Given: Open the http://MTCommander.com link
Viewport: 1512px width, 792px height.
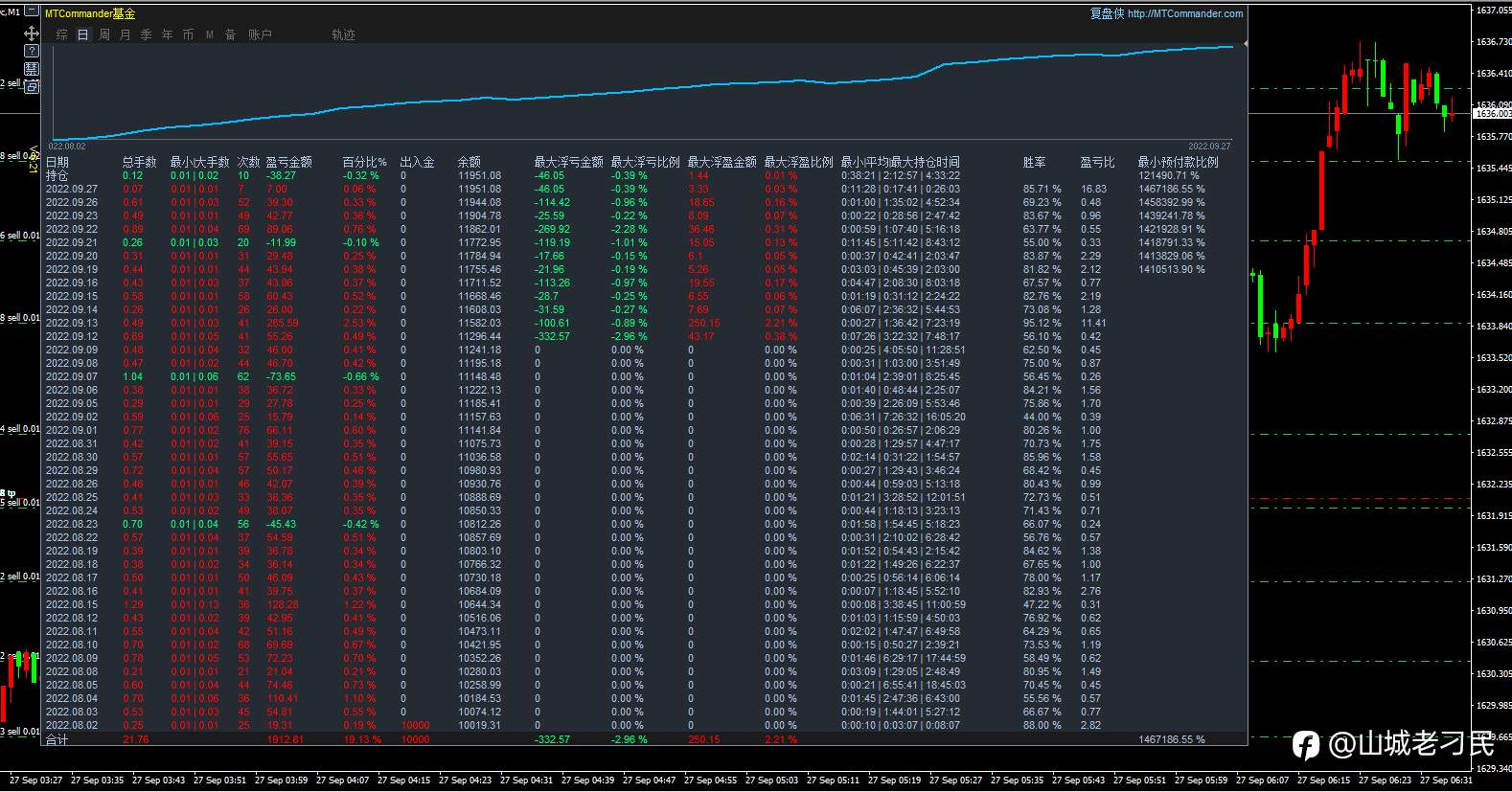Looking at the screenshot, I should 1185,13.
